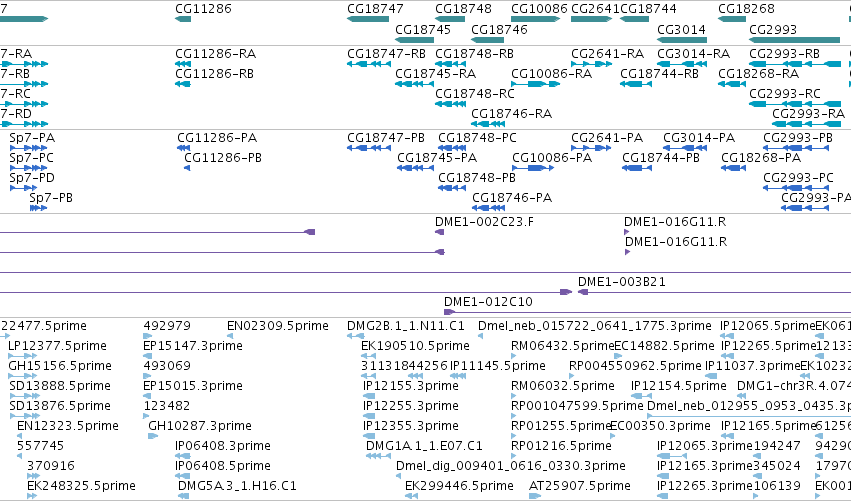Click transcript CG10086-RA
Screen dimensions: 851x501
551,73
